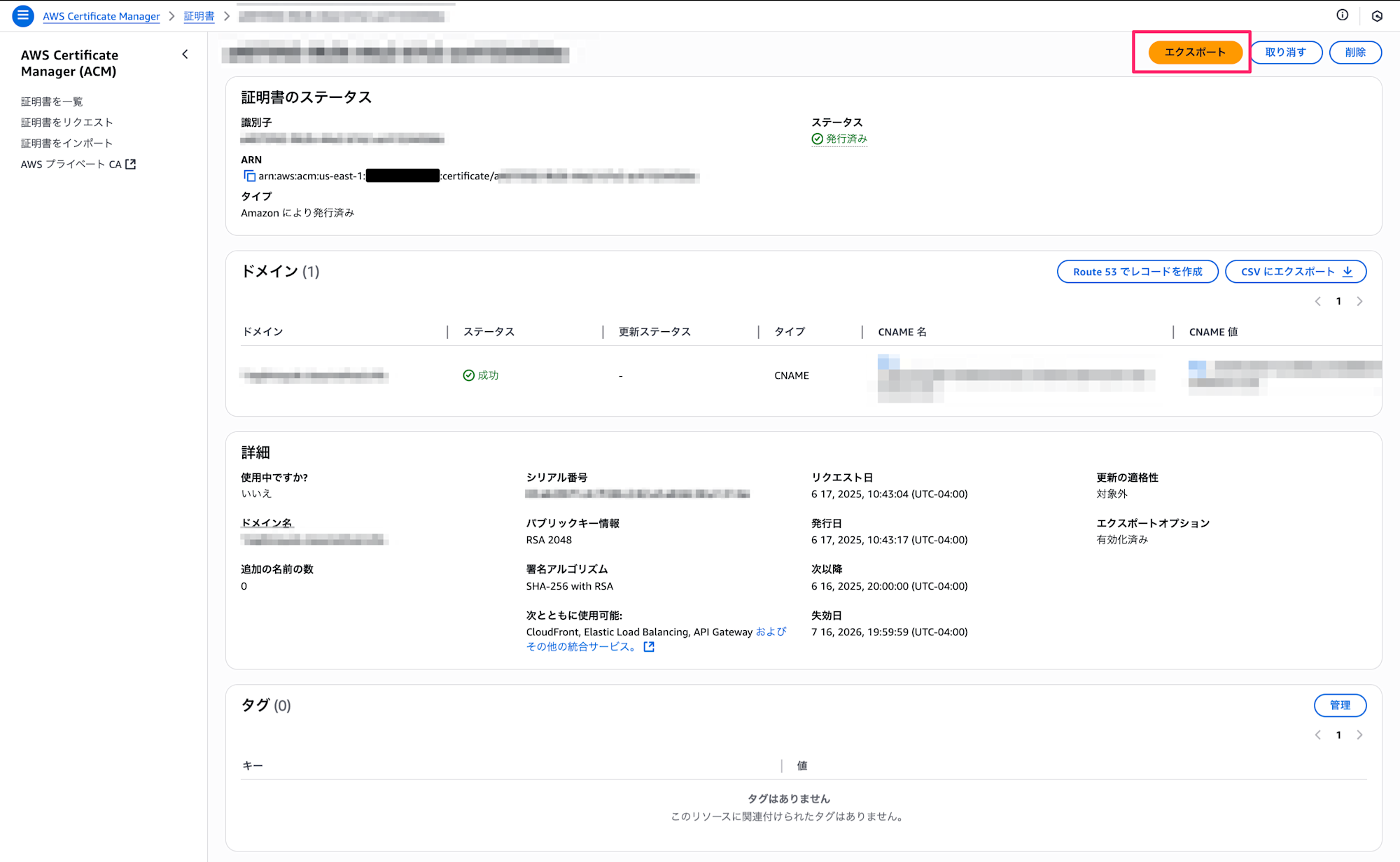Go to next page in タグ table
The image size is (1400, 862).
[1359, 735]
